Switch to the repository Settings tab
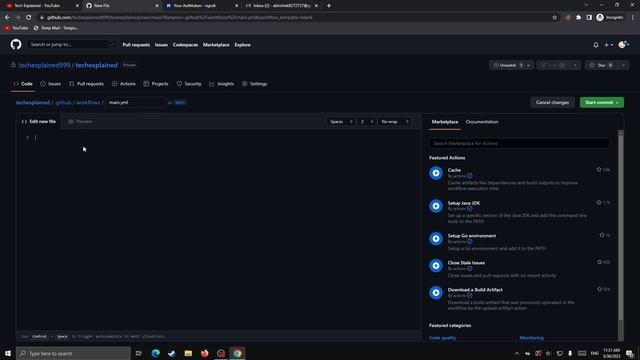 click(x=255, y=84)
